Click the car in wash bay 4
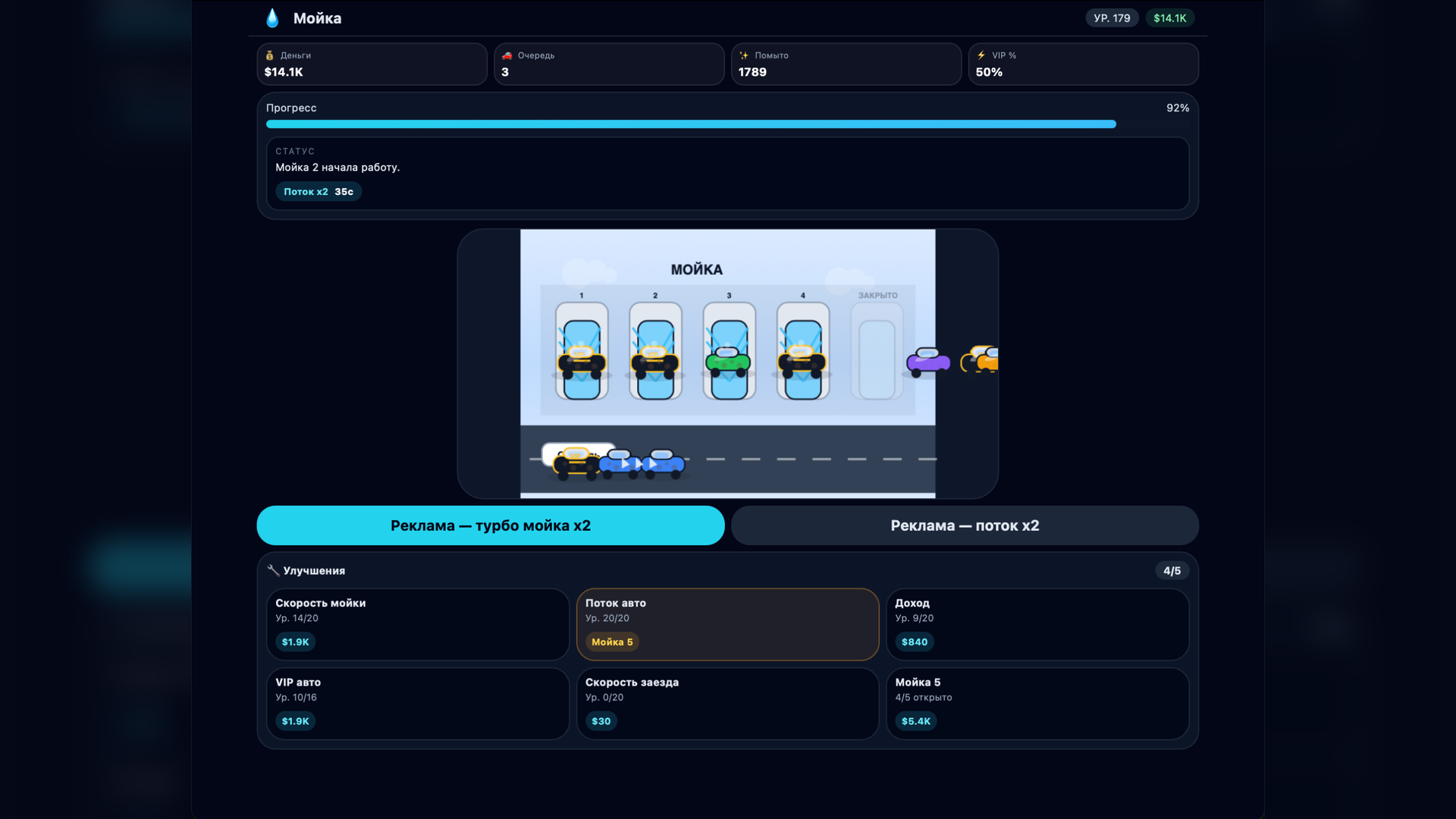 802,362
